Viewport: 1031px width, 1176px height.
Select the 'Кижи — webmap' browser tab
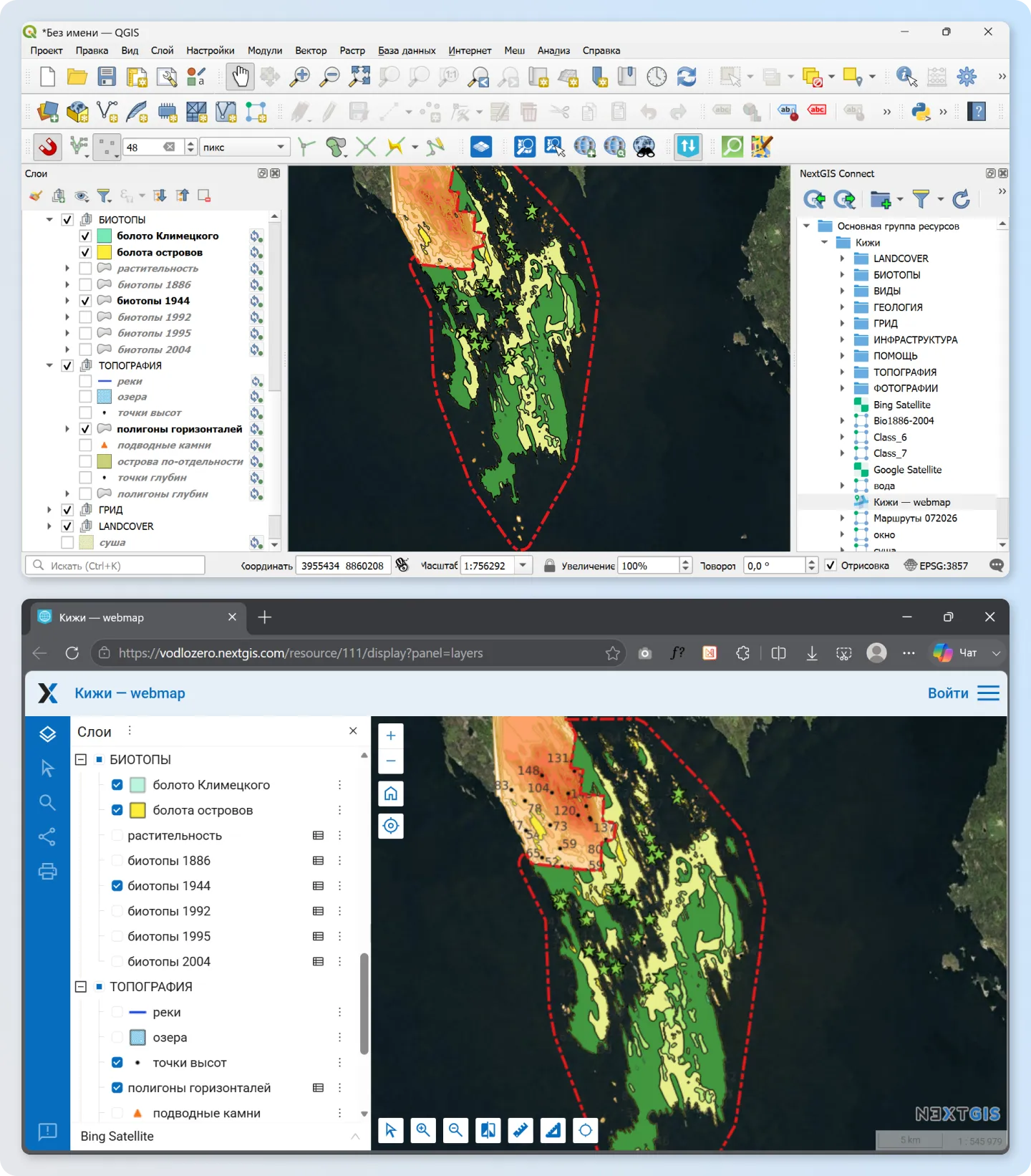coord(137,617)
